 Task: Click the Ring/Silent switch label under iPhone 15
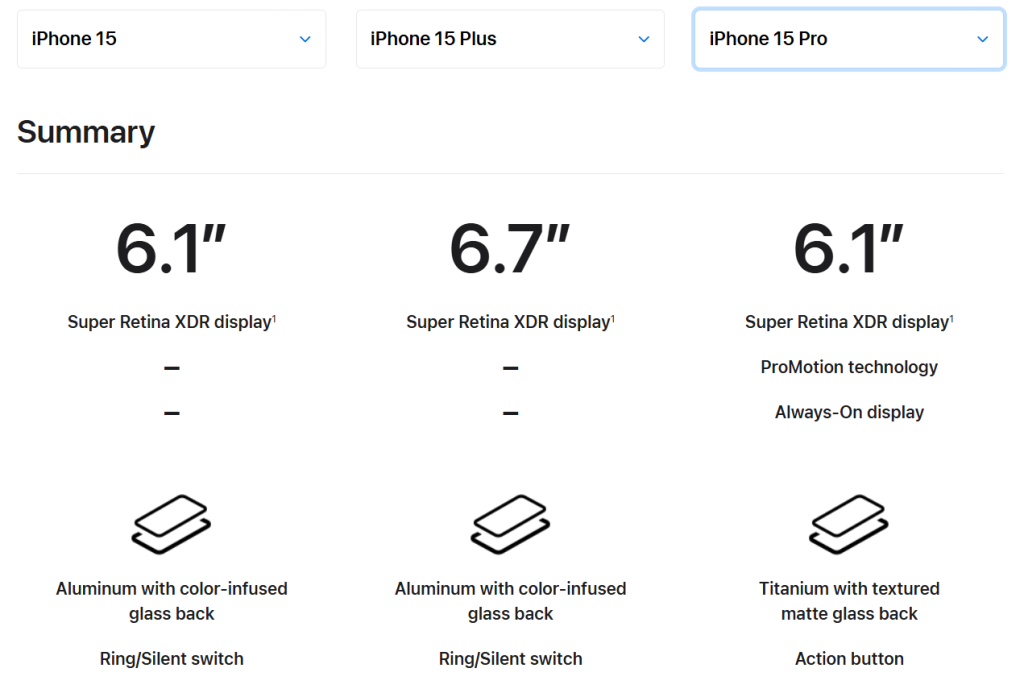[x=171, y=658]
